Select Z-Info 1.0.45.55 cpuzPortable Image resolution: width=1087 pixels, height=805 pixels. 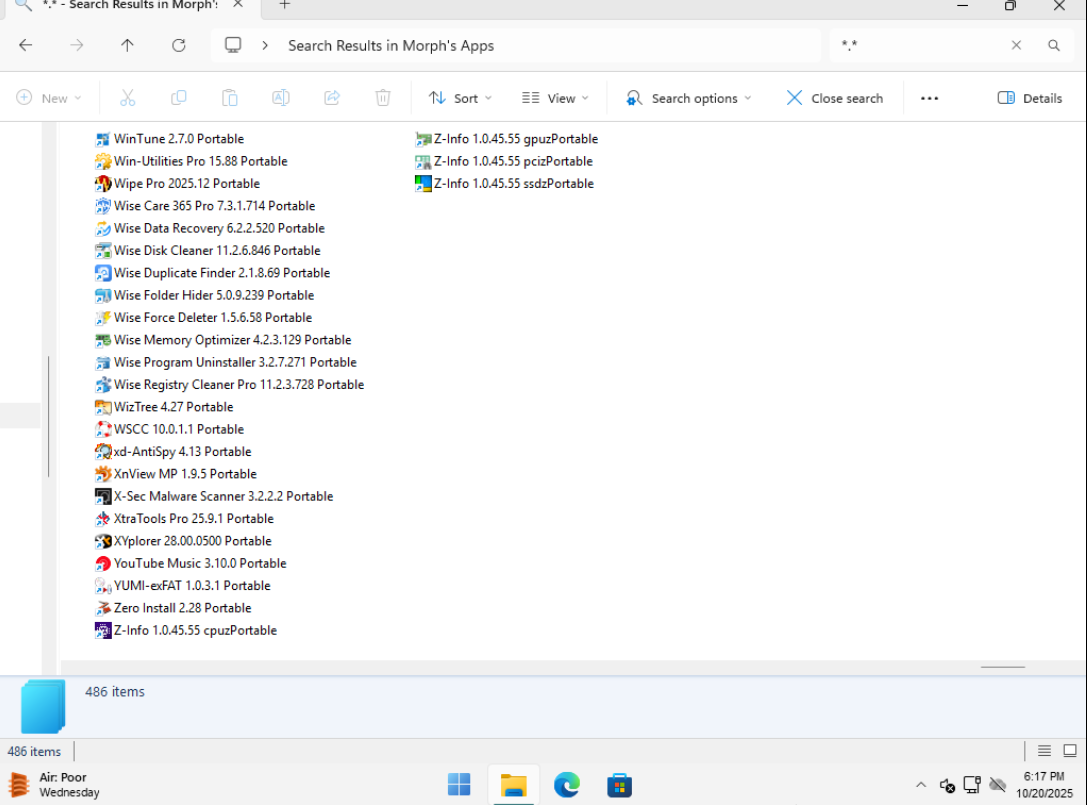point(195,630)
